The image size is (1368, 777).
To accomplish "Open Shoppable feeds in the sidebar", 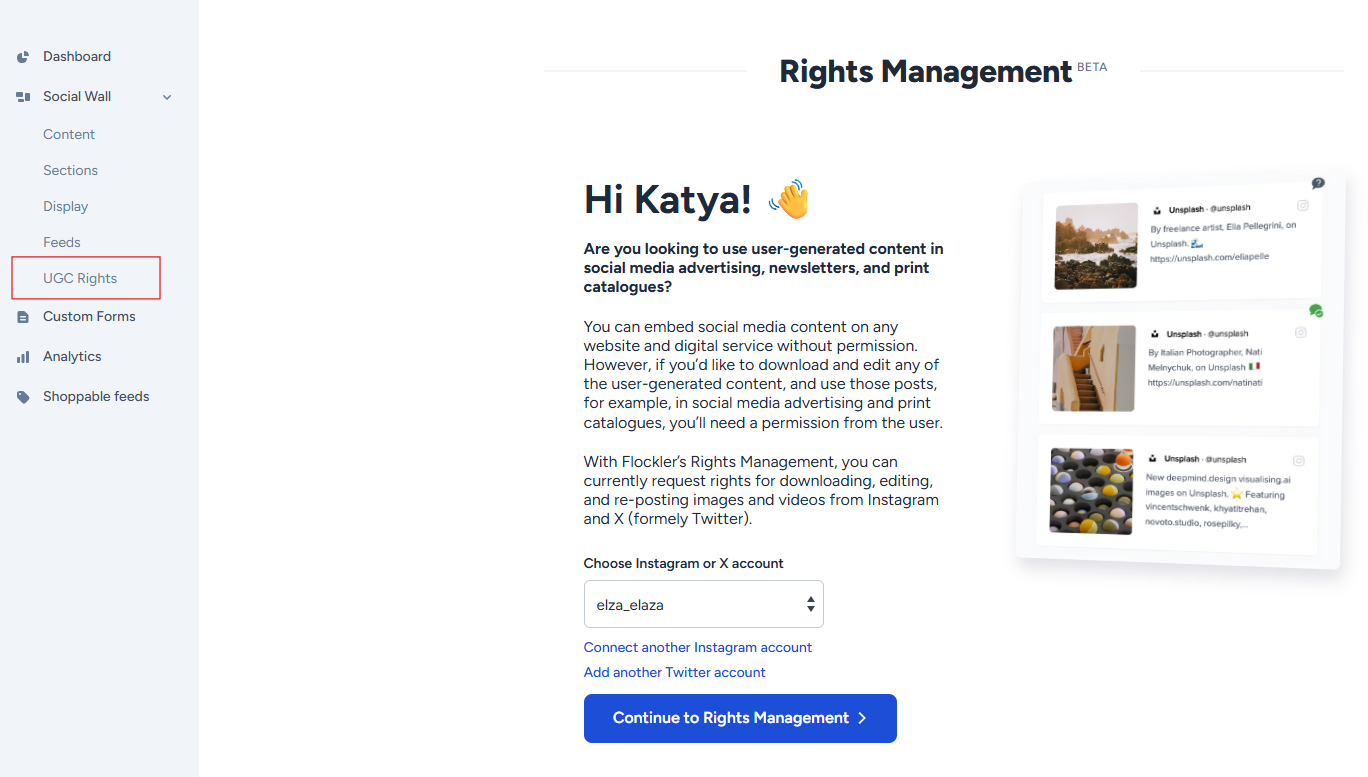I will 96,397.
